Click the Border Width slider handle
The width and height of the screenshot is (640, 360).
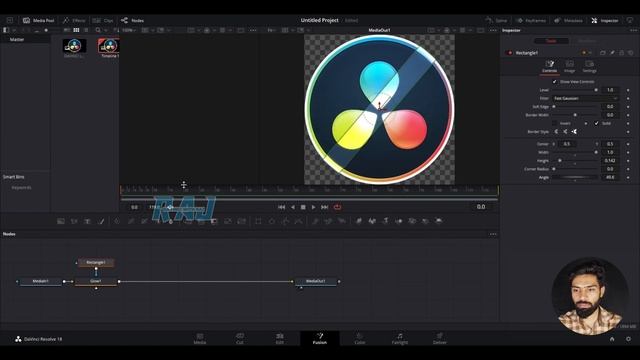pyautogui.click(x=575, y=115)
